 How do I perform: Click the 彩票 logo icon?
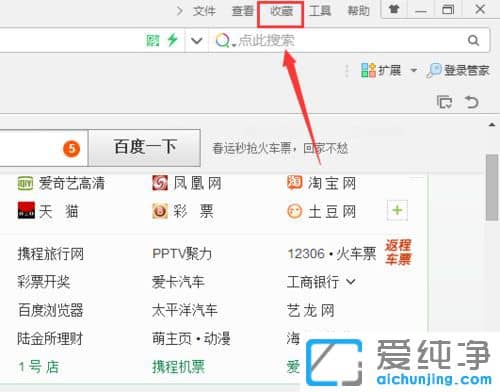tap(160, 211)
